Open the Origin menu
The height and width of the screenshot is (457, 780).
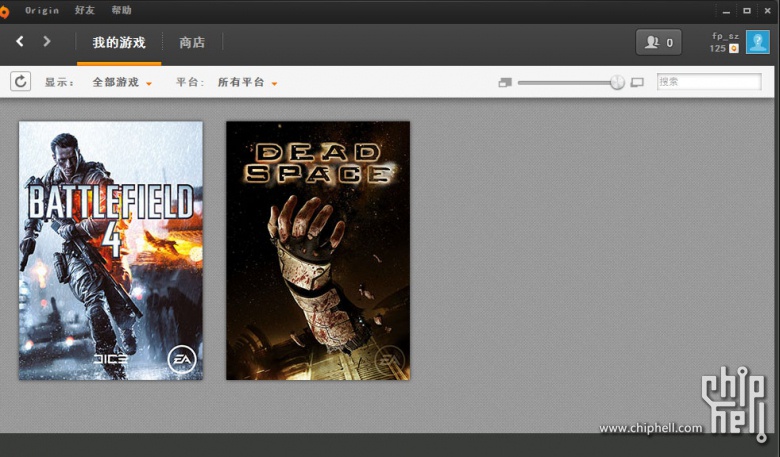click(x=42, y=10)
